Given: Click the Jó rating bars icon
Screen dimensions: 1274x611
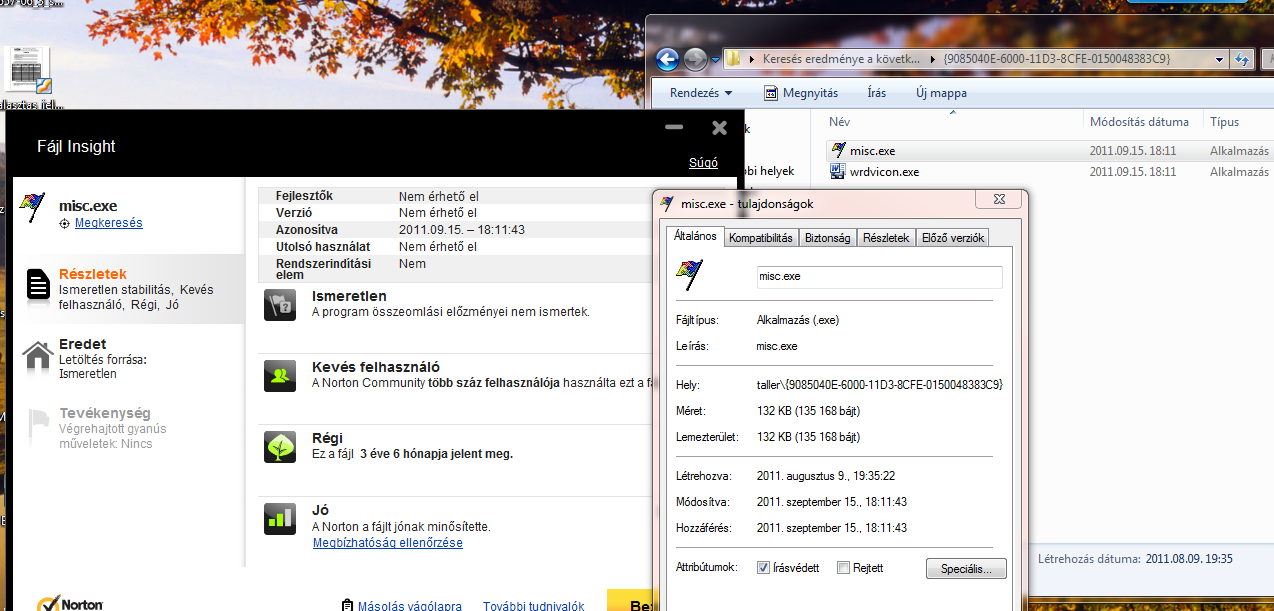Looking at the screenshot, I should [280, 518].
